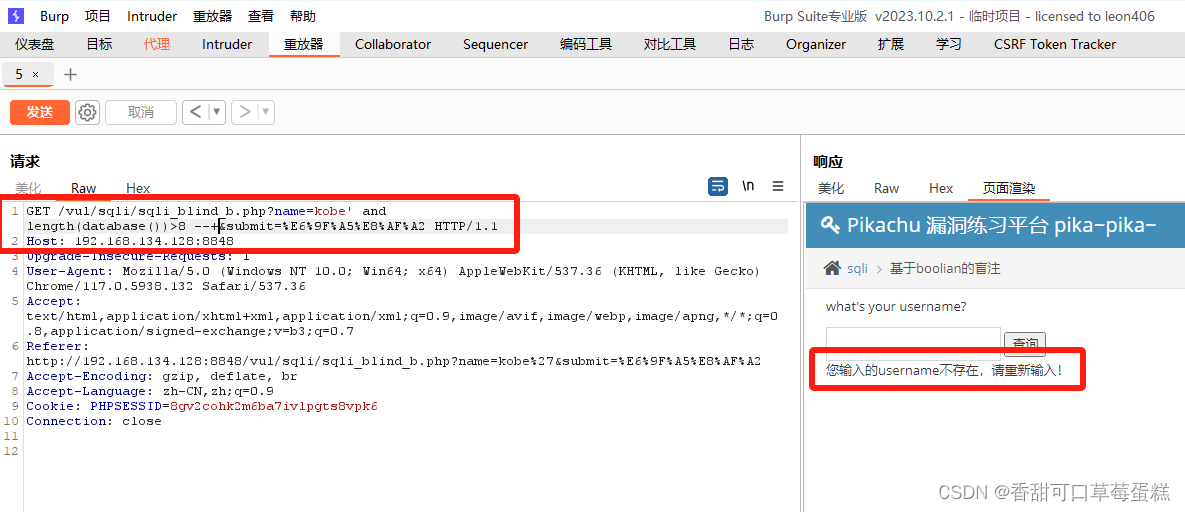Viewport: 1185px width, 512px height.
Task: Open the 重放器 menu in menu bar
Action: [x=212, y=16]
